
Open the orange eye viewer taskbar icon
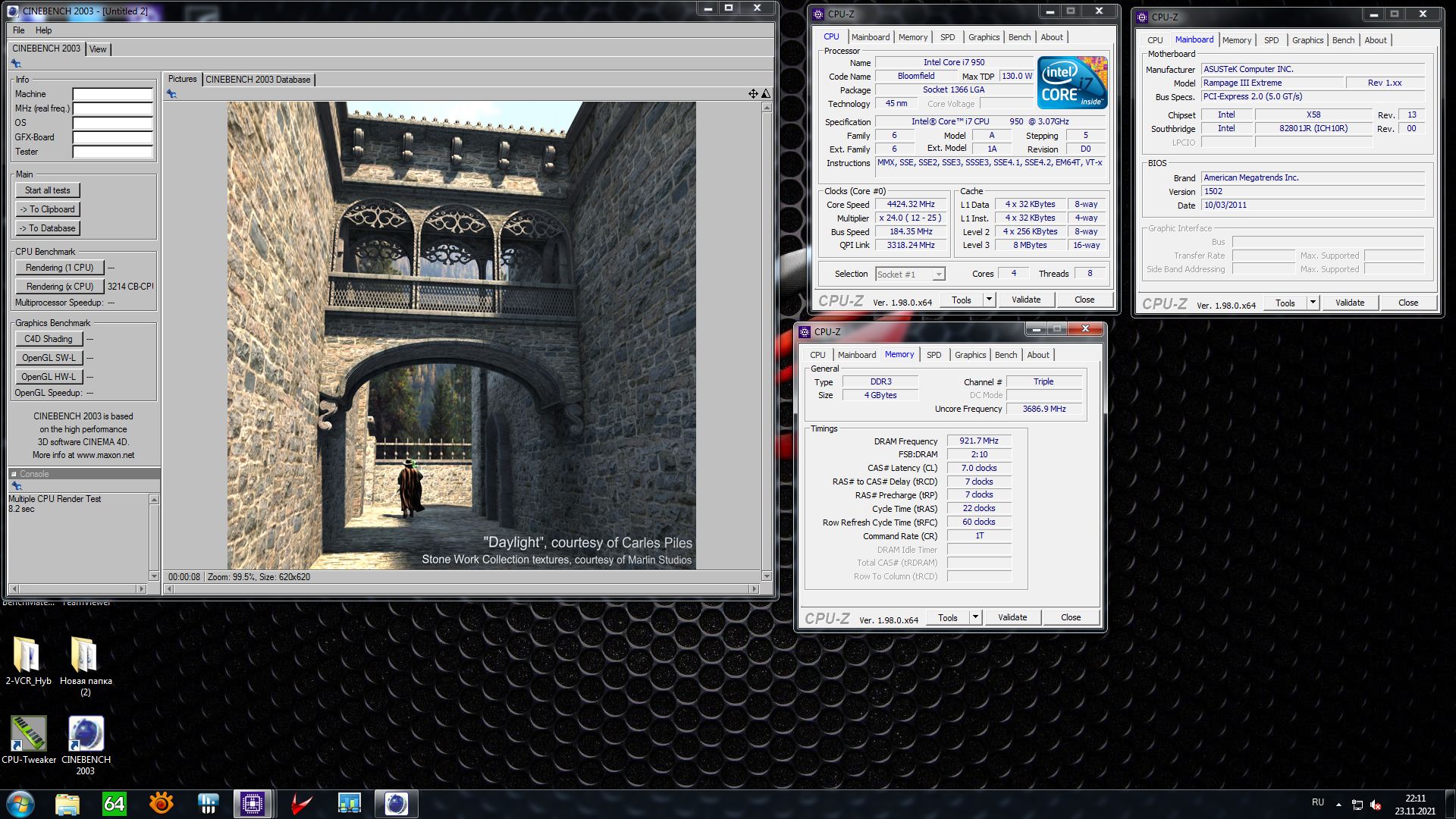click(x=162, y=803)
